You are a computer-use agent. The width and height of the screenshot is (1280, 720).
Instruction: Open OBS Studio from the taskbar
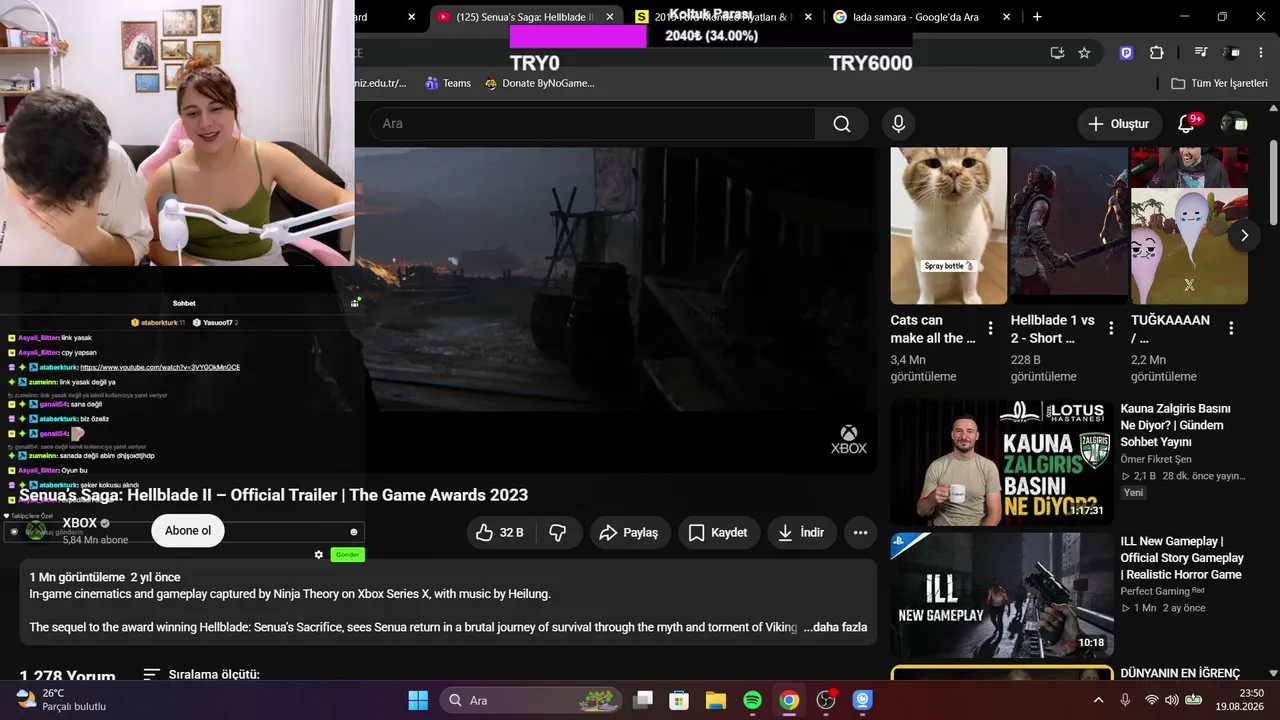tap(826, 700)
